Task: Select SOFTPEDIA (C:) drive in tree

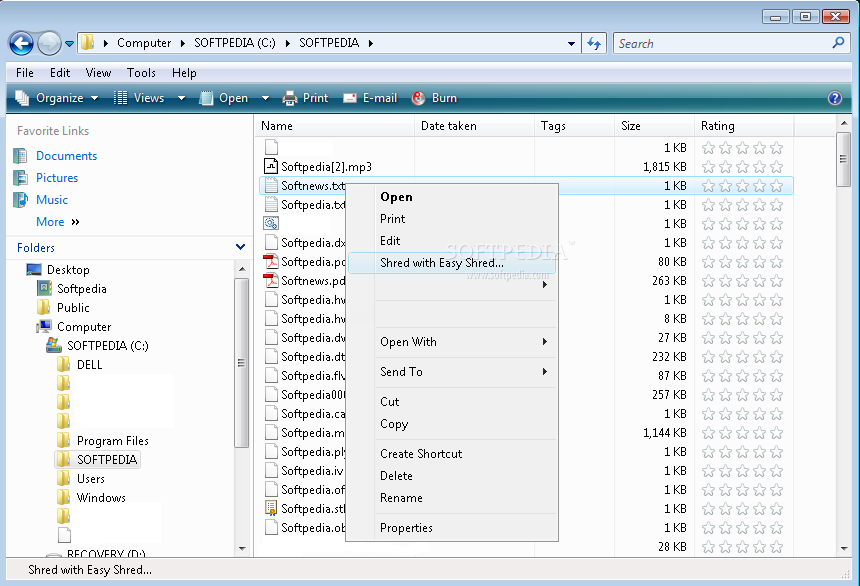Action: tap(108, 346)
